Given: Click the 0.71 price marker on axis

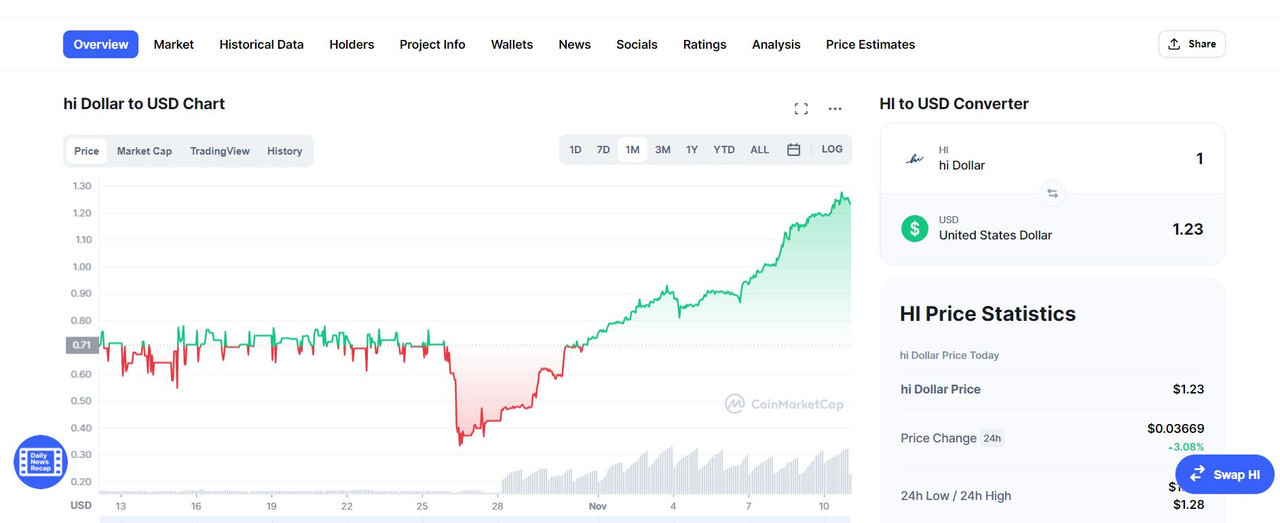Looking at the screenshot, I should pos(81,345).
